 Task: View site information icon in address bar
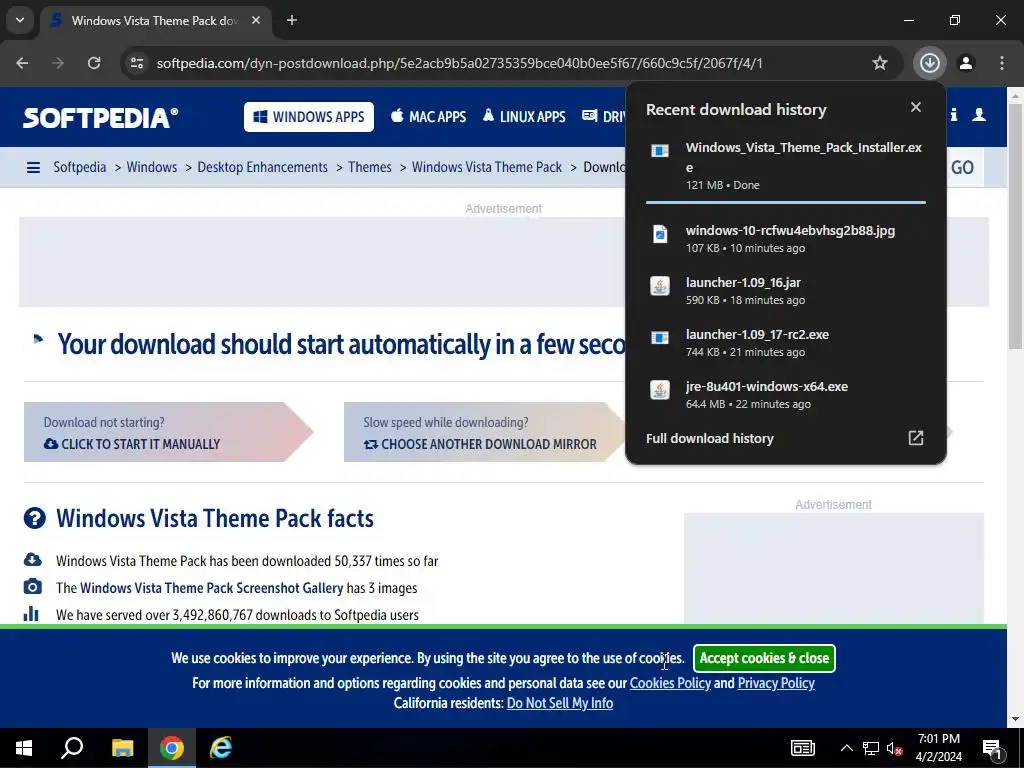click(x=136, y=63)
